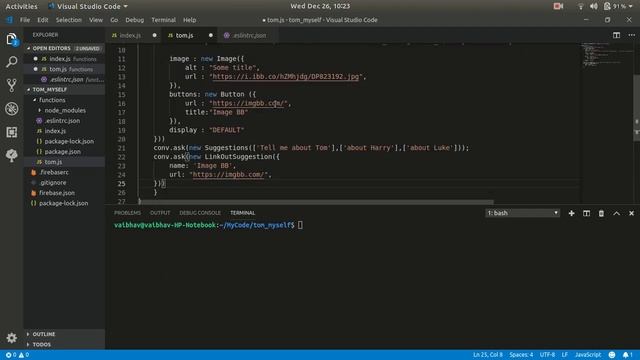This screenshot has width=640, height=360.
Task: Maximize the panel with up chevron
Action: [x=616, y=213]
